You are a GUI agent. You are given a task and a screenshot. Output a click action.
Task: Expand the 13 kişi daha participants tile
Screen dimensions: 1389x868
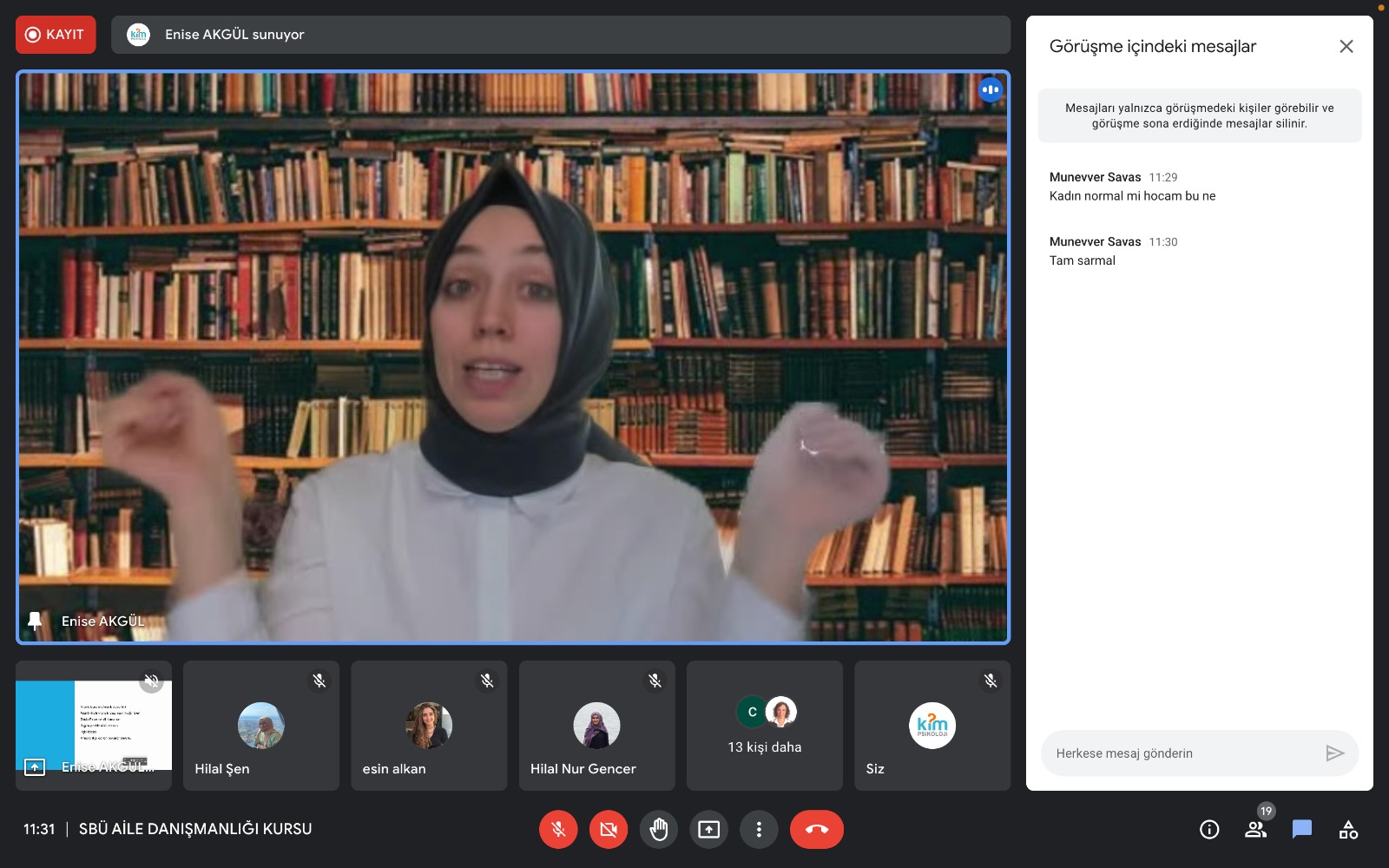click(x=765, y=726)
